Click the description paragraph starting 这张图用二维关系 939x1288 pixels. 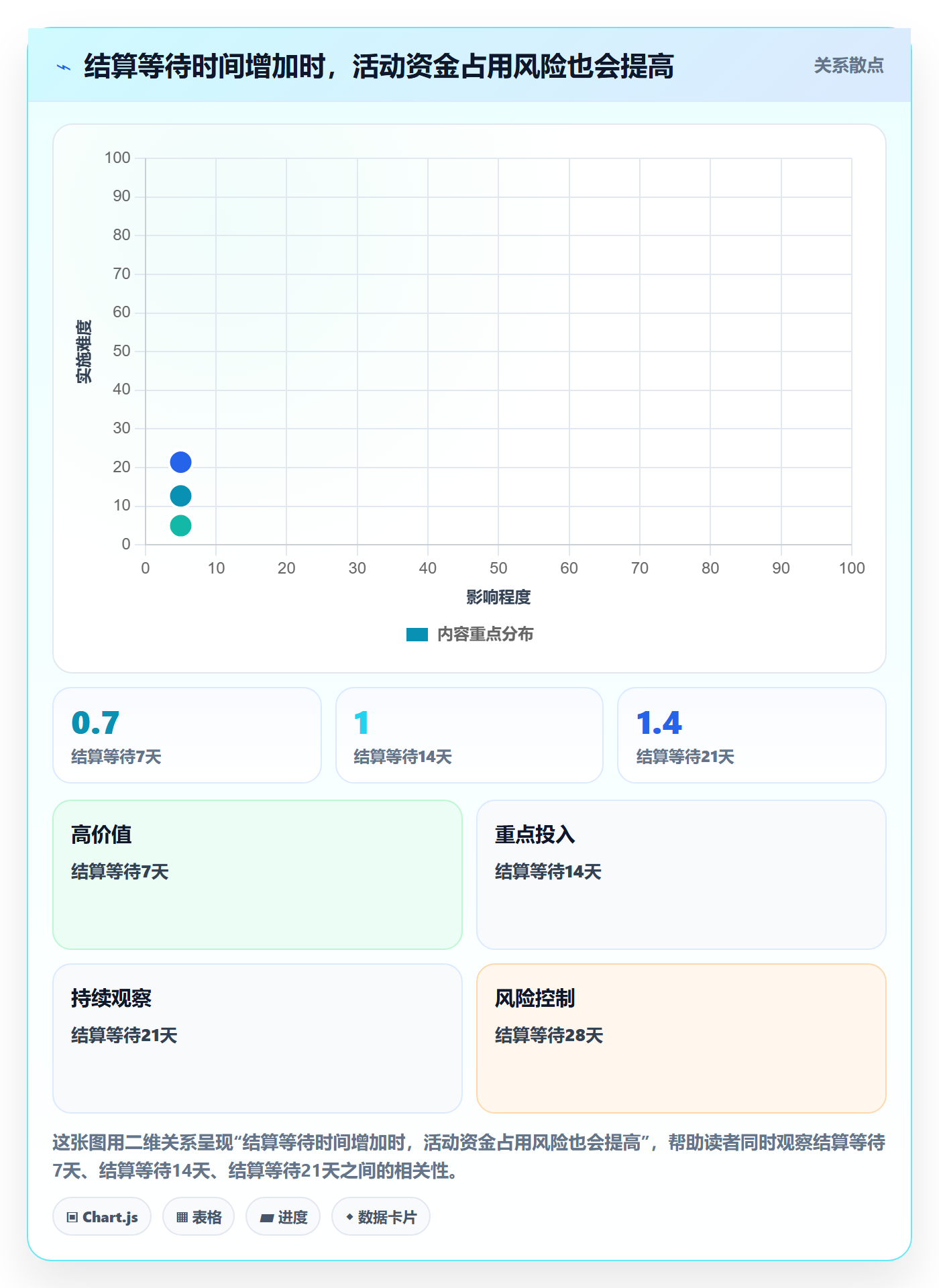point(469,1157)
